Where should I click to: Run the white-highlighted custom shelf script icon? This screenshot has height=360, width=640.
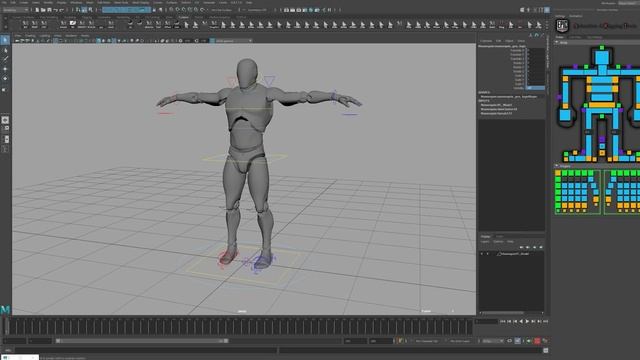tap(73, 24)
